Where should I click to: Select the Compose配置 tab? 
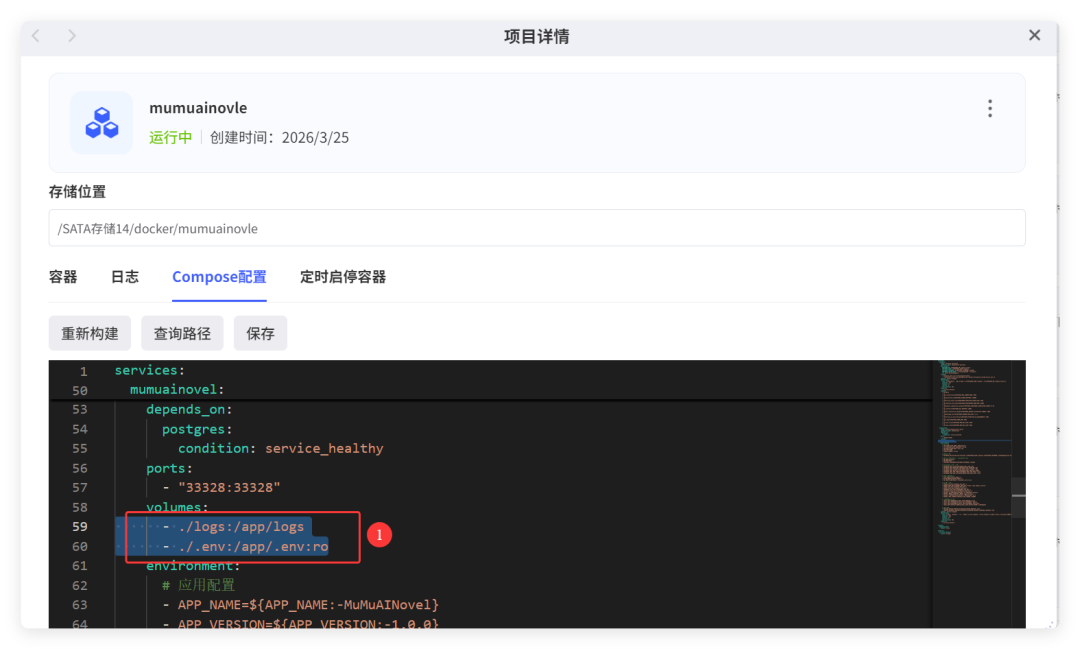pos(219,277)
